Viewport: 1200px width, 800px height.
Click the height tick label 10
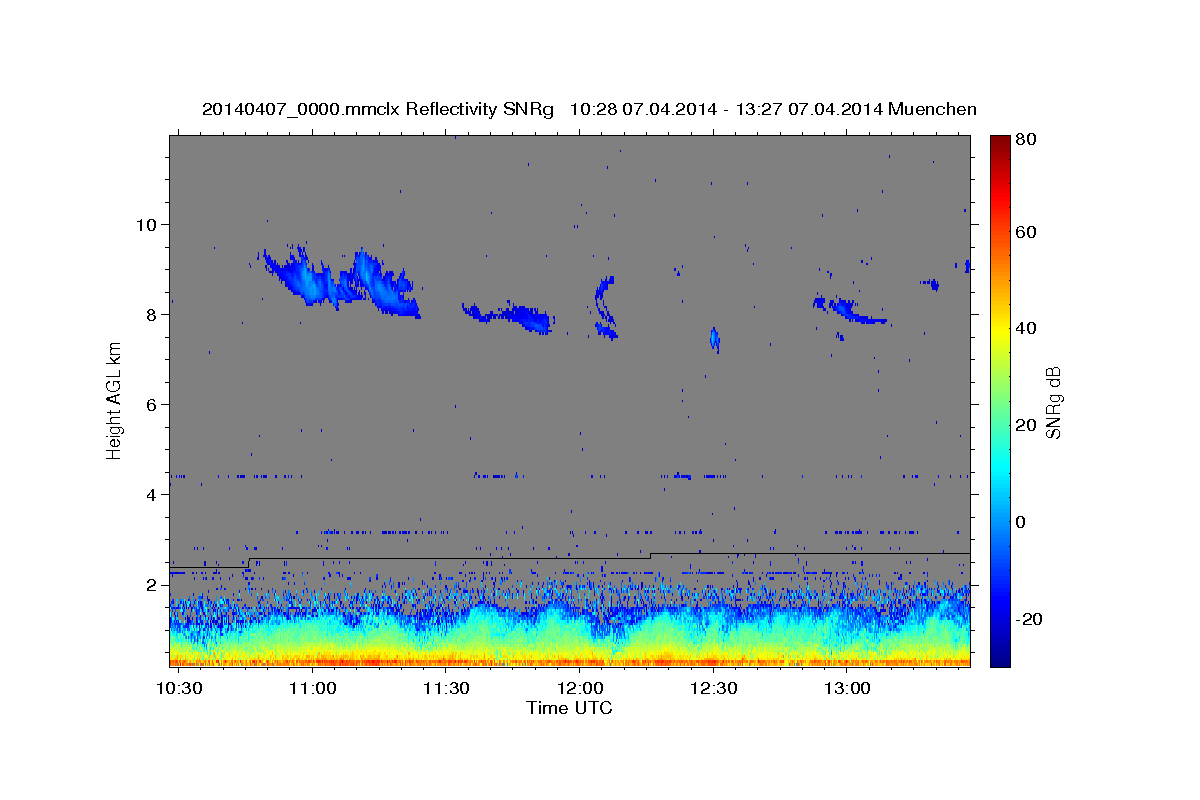click(148, 224)
